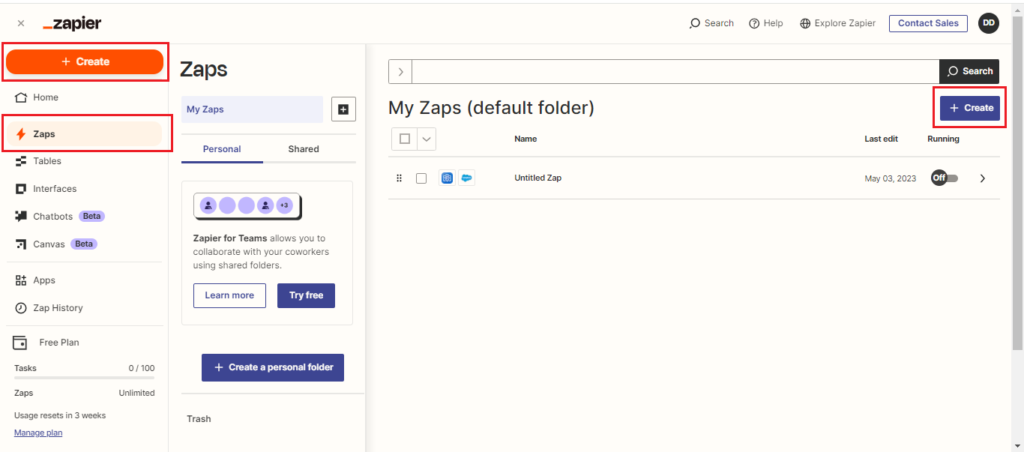Expand the search filter chevron
Screen dimensions: 1024x452
(x=400, y=71)
